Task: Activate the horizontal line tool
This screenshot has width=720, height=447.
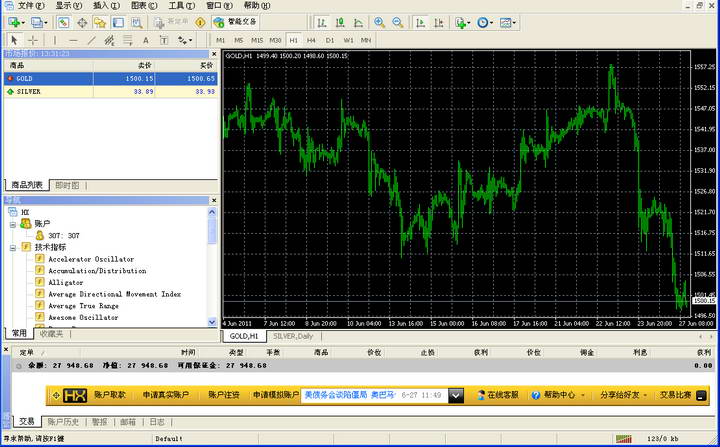Action: click(x=73, y=40)
